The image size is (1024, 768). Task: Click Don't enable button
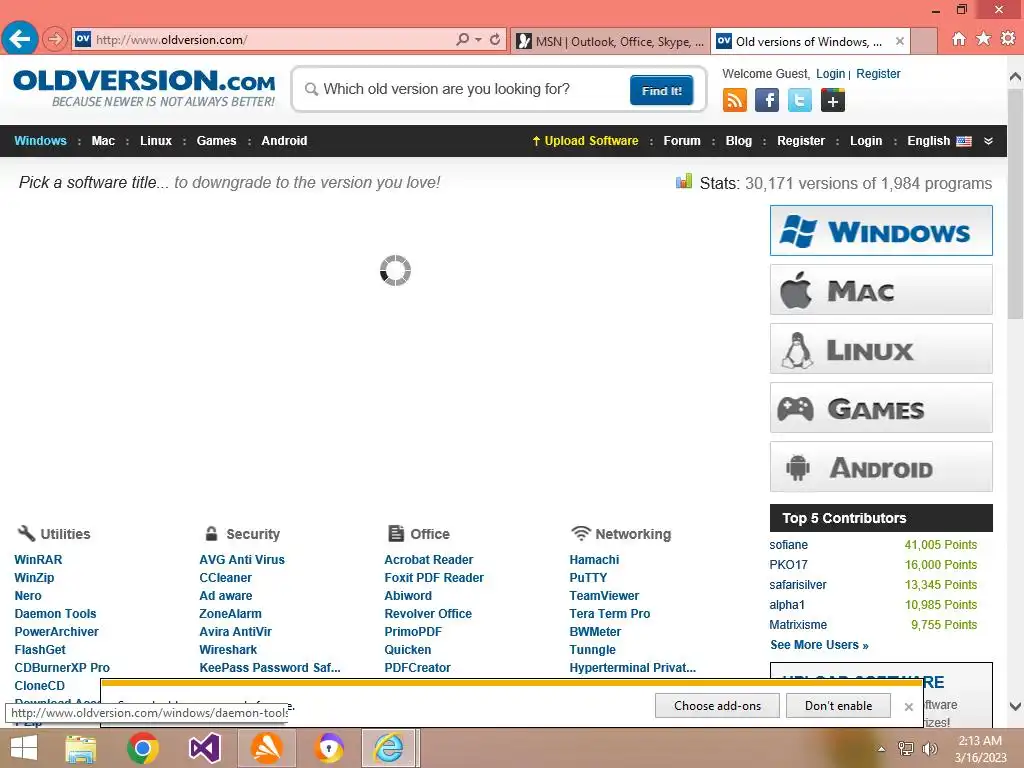click(x=839, y=706)
